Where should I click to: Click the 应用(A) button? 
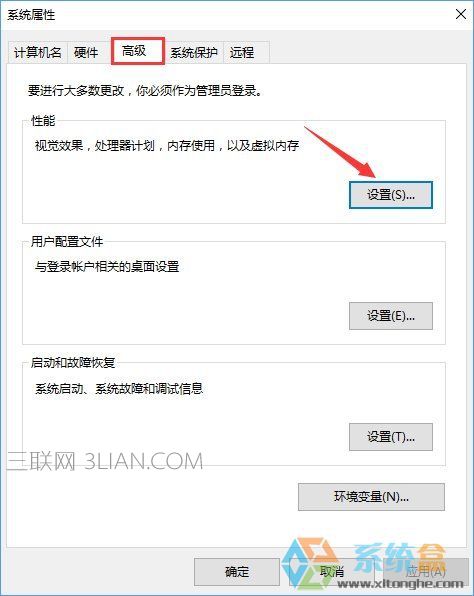[426, 572]
